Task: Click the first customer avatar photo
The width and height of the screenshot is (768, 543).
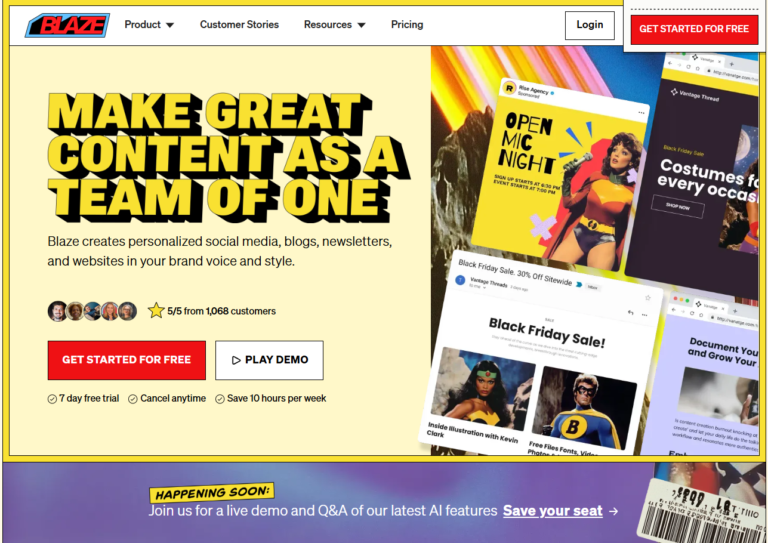Action: [x=57, y=311]
